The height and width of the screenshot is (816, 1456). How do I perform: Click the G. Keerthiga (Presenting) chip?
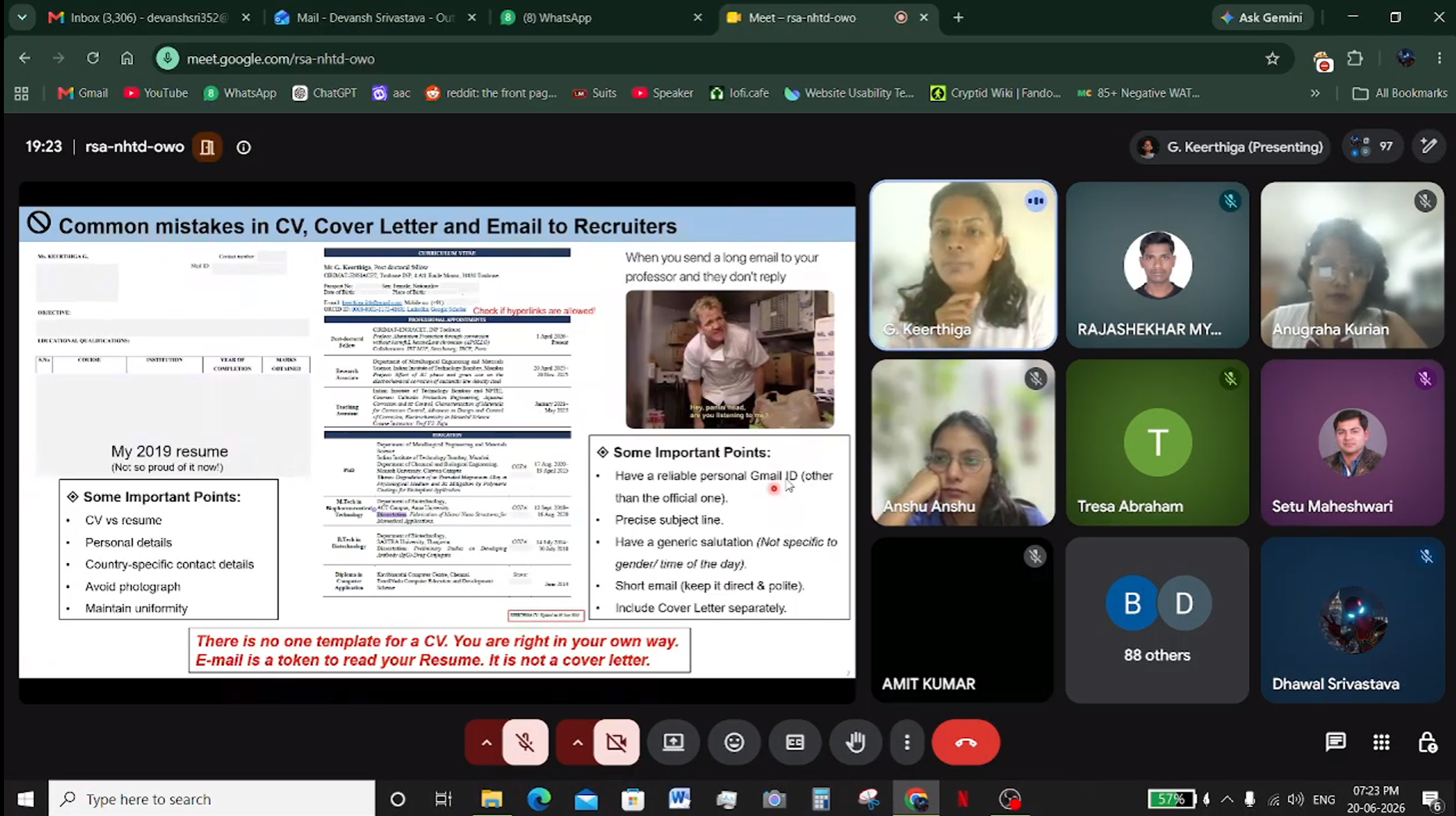1230,147
